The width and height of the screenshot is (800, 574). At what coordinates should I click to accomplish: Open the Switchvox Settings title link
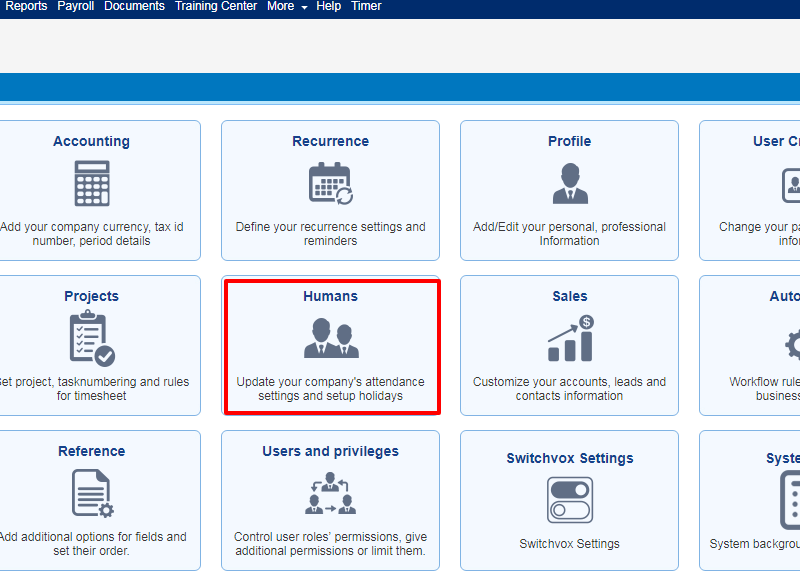tap(570, 459)
